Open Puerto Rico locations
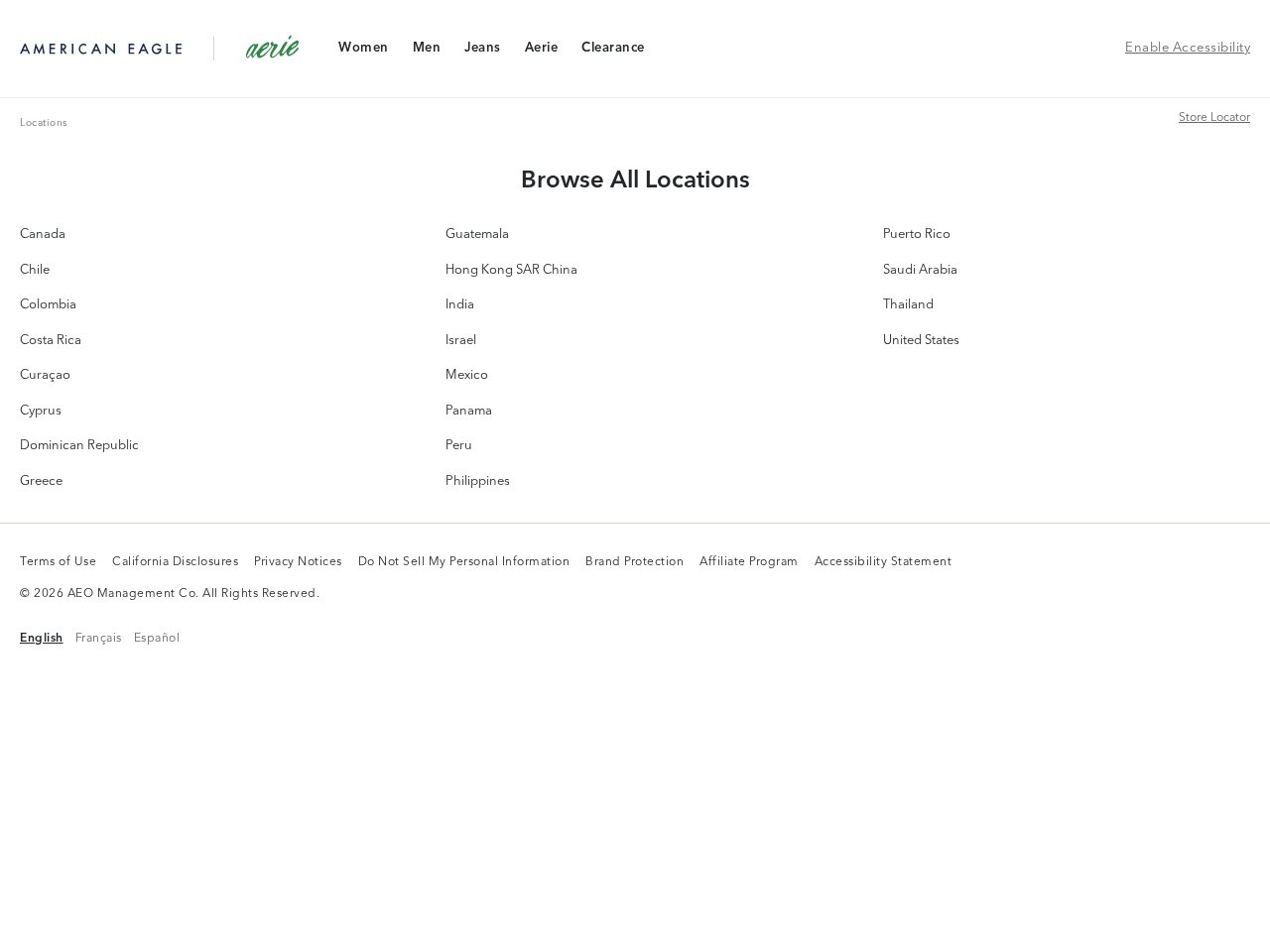Screen dimensions: 1270x952 [917, 234]
